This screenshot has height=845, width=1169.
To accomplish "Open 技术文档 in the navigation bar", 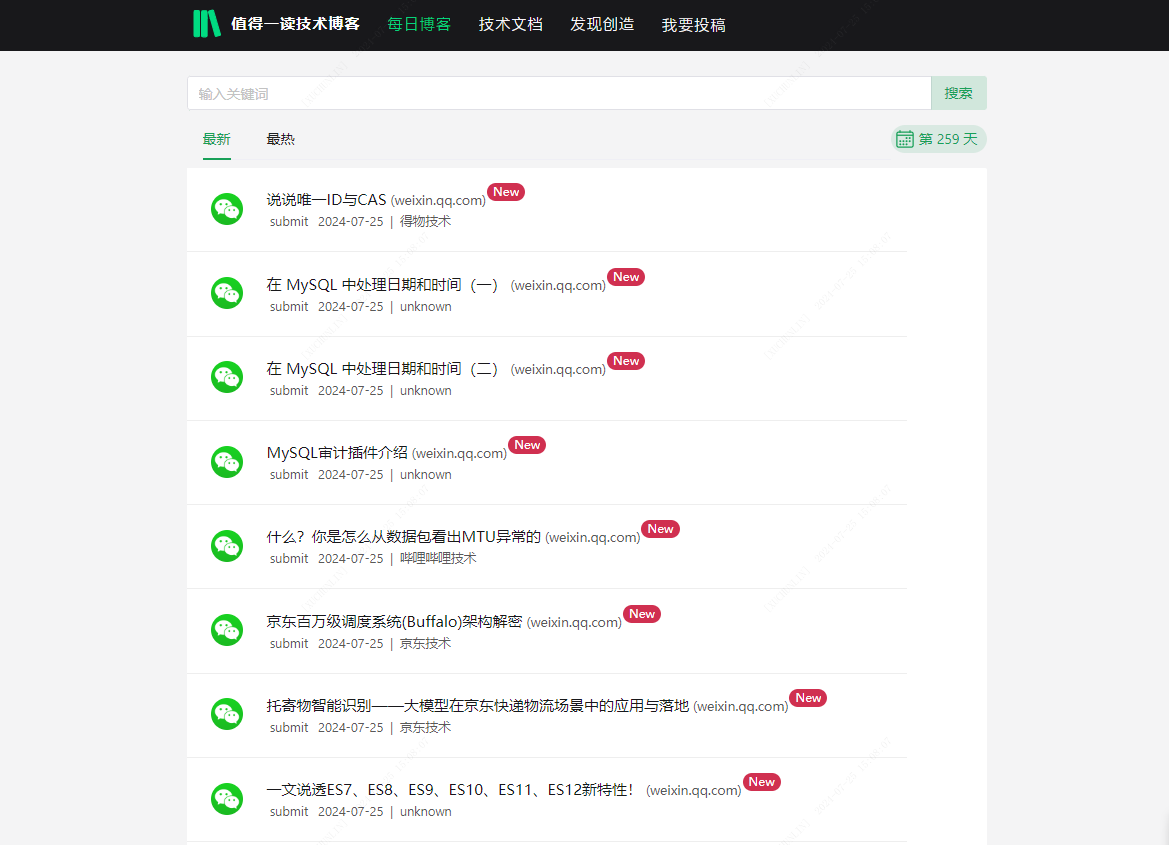I will (x=511, y=25).
